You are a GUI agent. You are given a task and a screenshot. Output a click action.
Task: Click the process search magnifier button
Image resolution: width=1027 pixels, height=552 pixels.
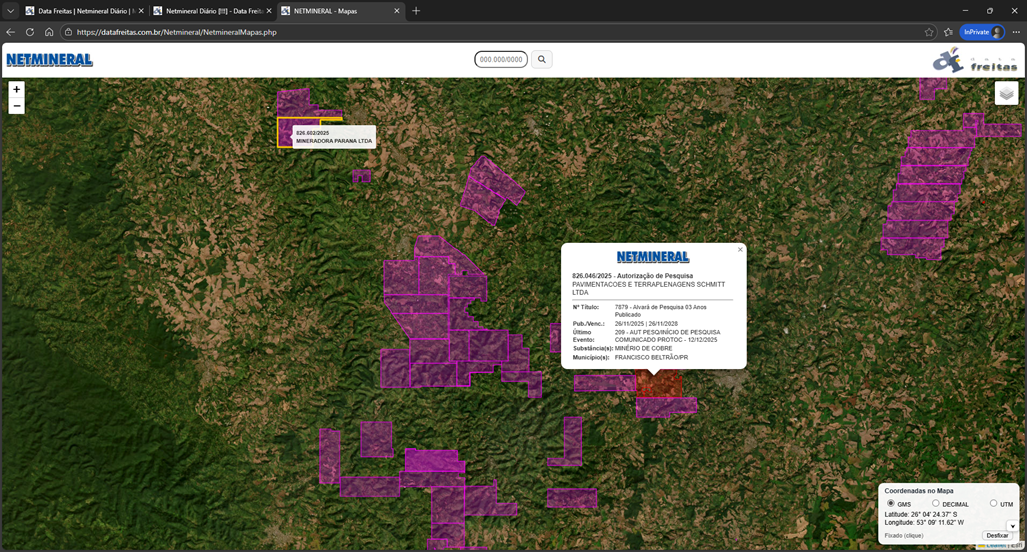tap(542, 60)
